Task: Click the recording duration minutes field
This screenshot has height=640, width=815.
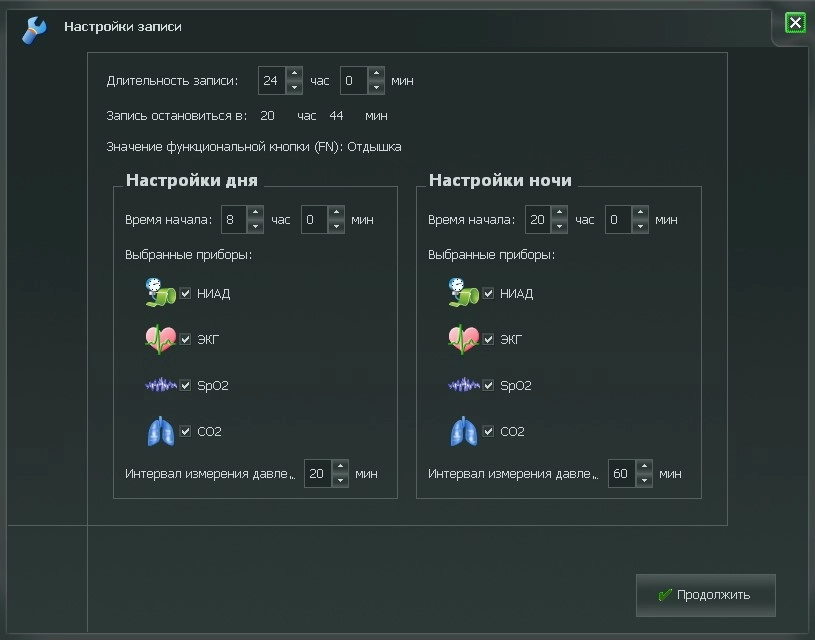Action: [354, 81]
